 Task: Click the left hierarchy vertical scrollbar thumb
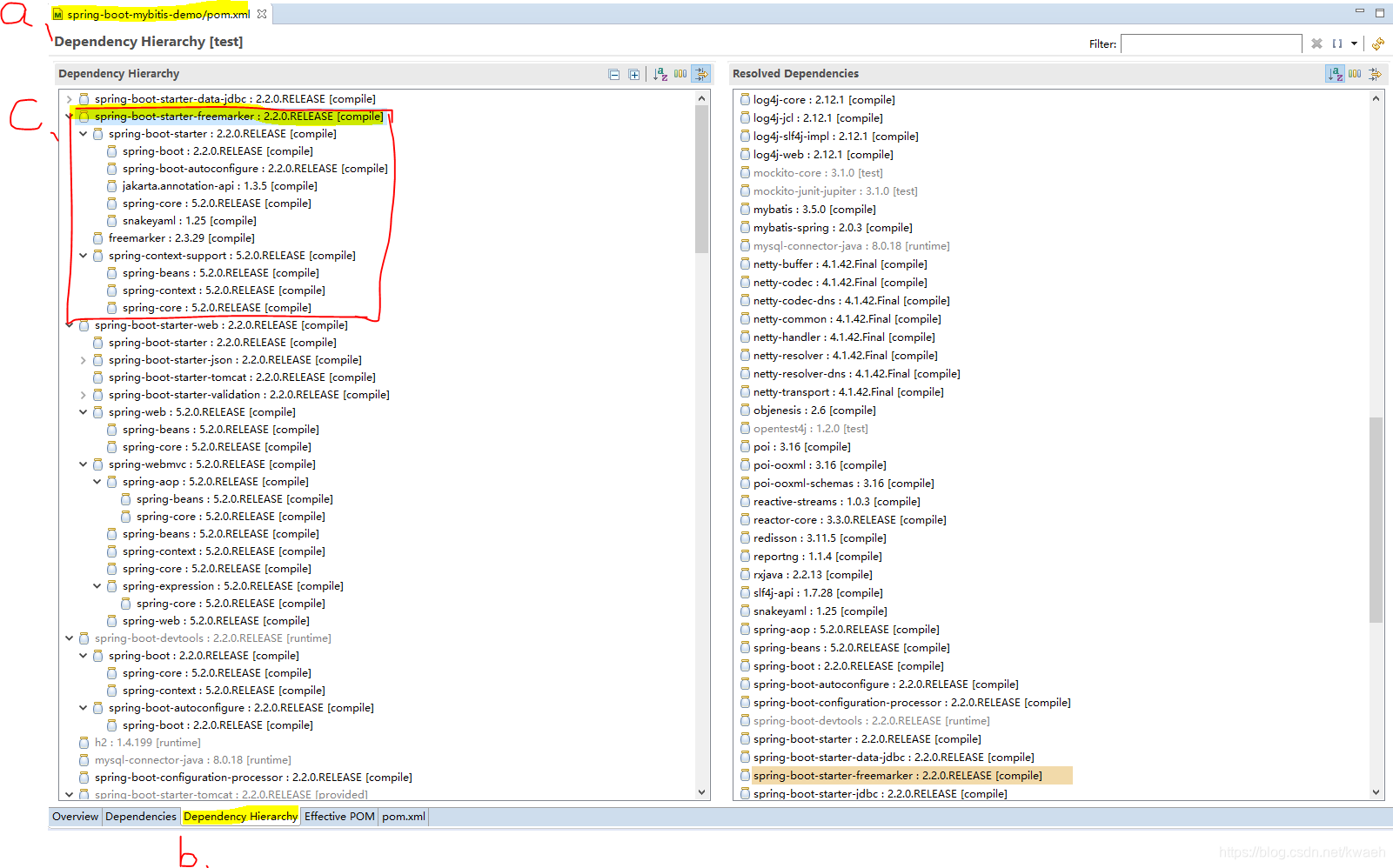point(702,180)
